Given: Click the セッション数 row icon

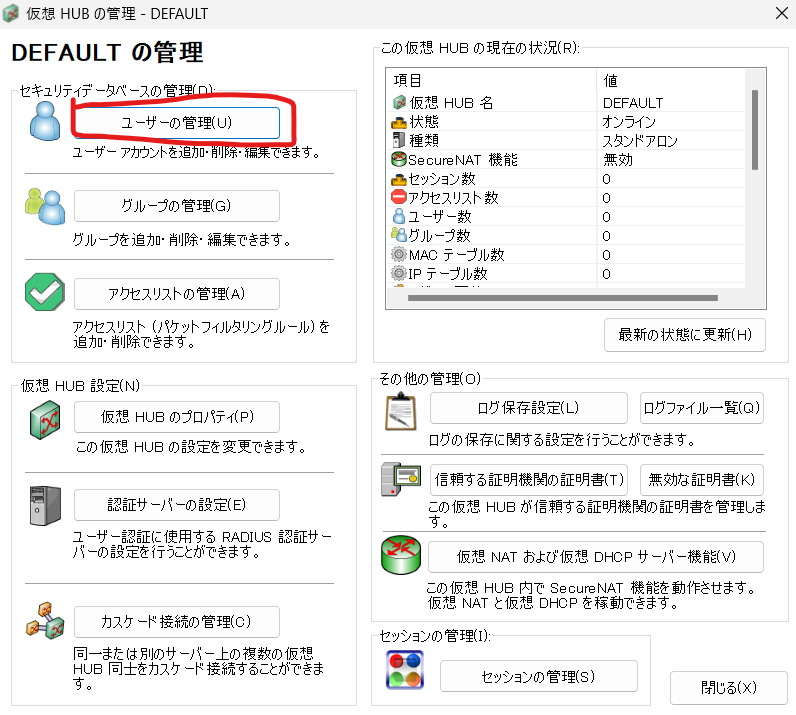Looking at the screenshot, I should click(x=399, y=179).
